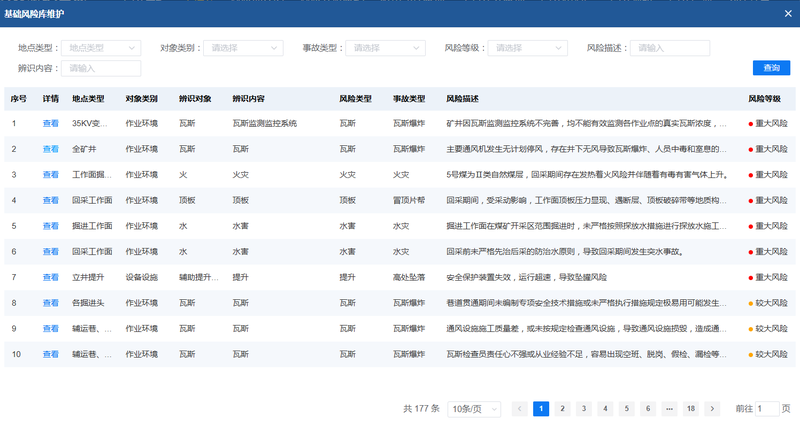Select 冒顶片帮 accident type cell
This screenshot has width=800, height=426.
coord(409,201)
